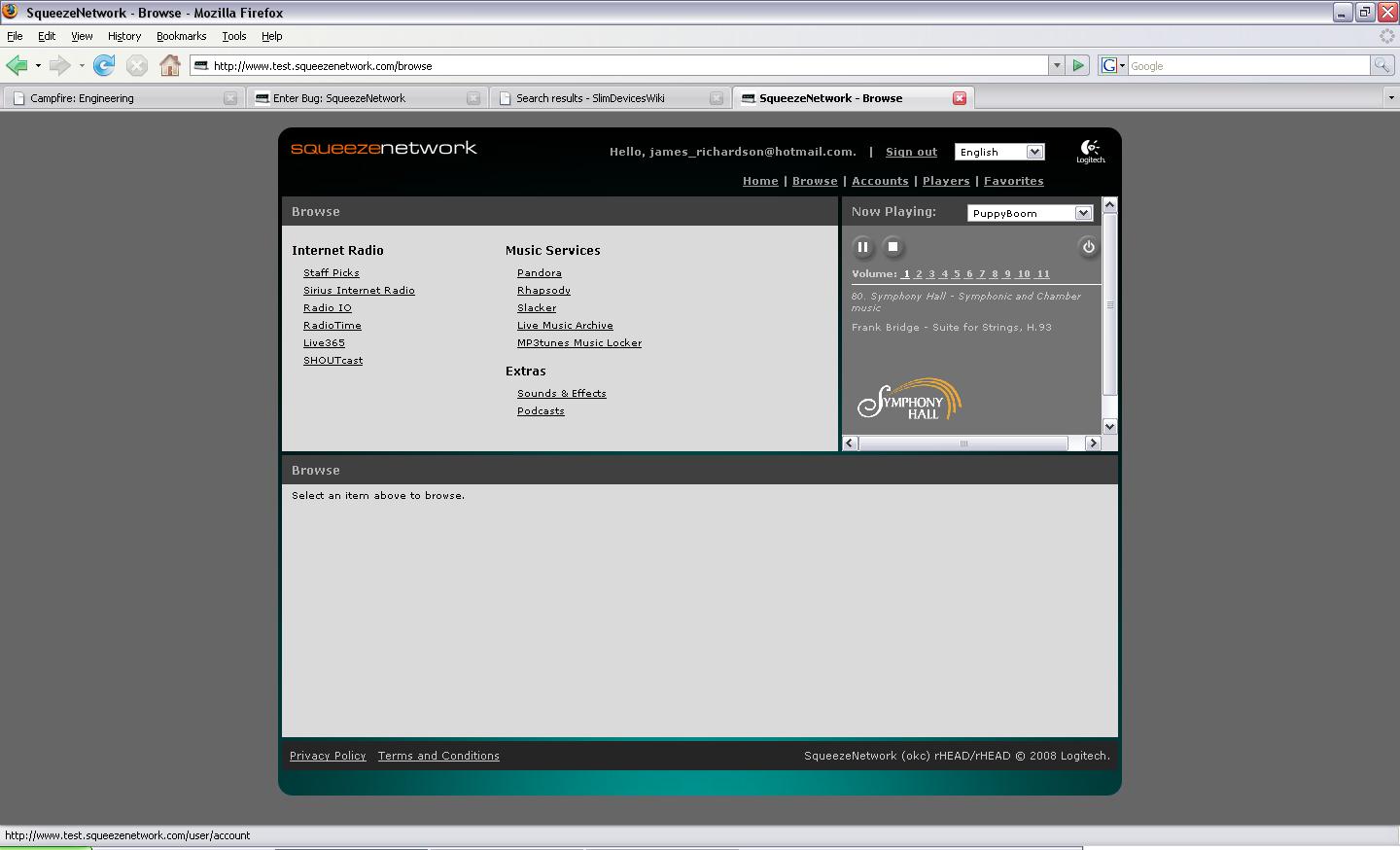Close the SqueezeNetwork - Browse tab

pyautogui.click(x=959, y=98)
